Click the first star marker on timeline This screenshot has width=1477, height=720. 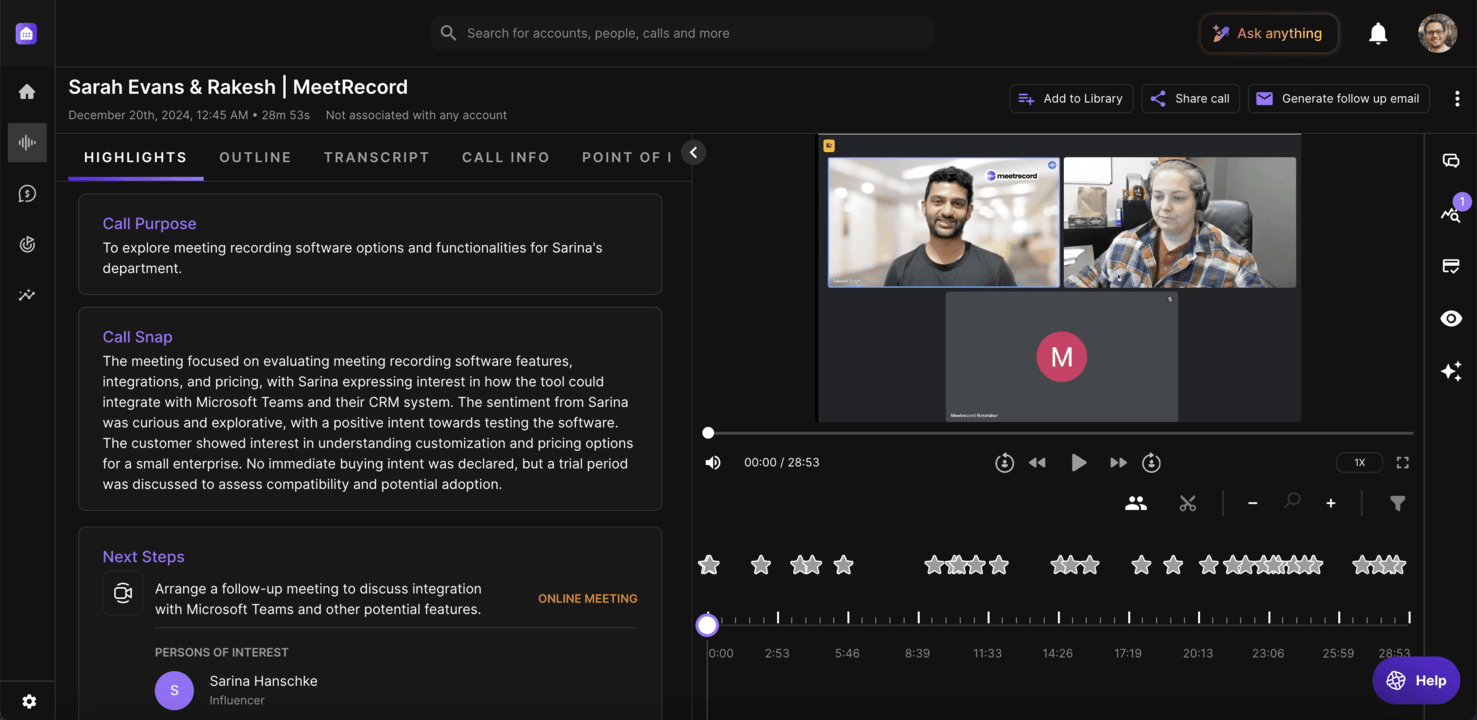(x=709, y=566)
